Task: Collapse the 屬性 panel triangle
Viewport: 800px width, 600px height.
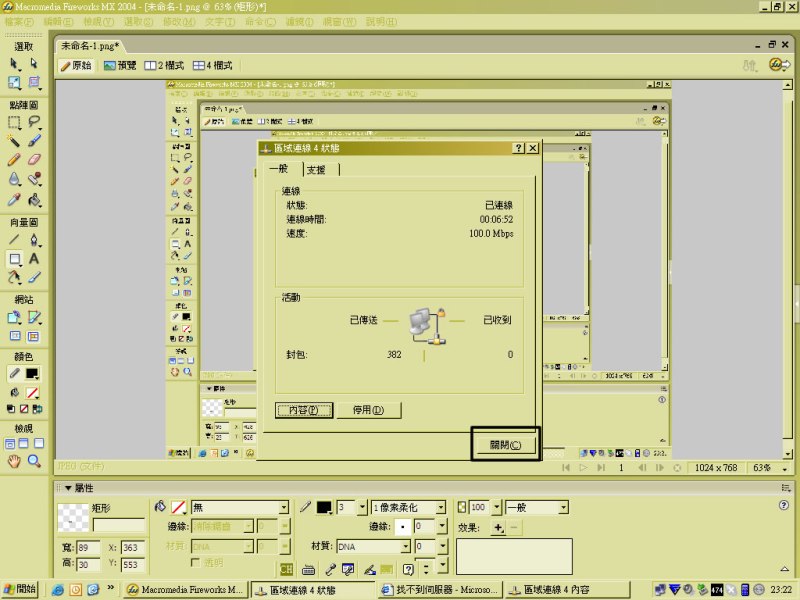Action: click(x=68, y=488)
